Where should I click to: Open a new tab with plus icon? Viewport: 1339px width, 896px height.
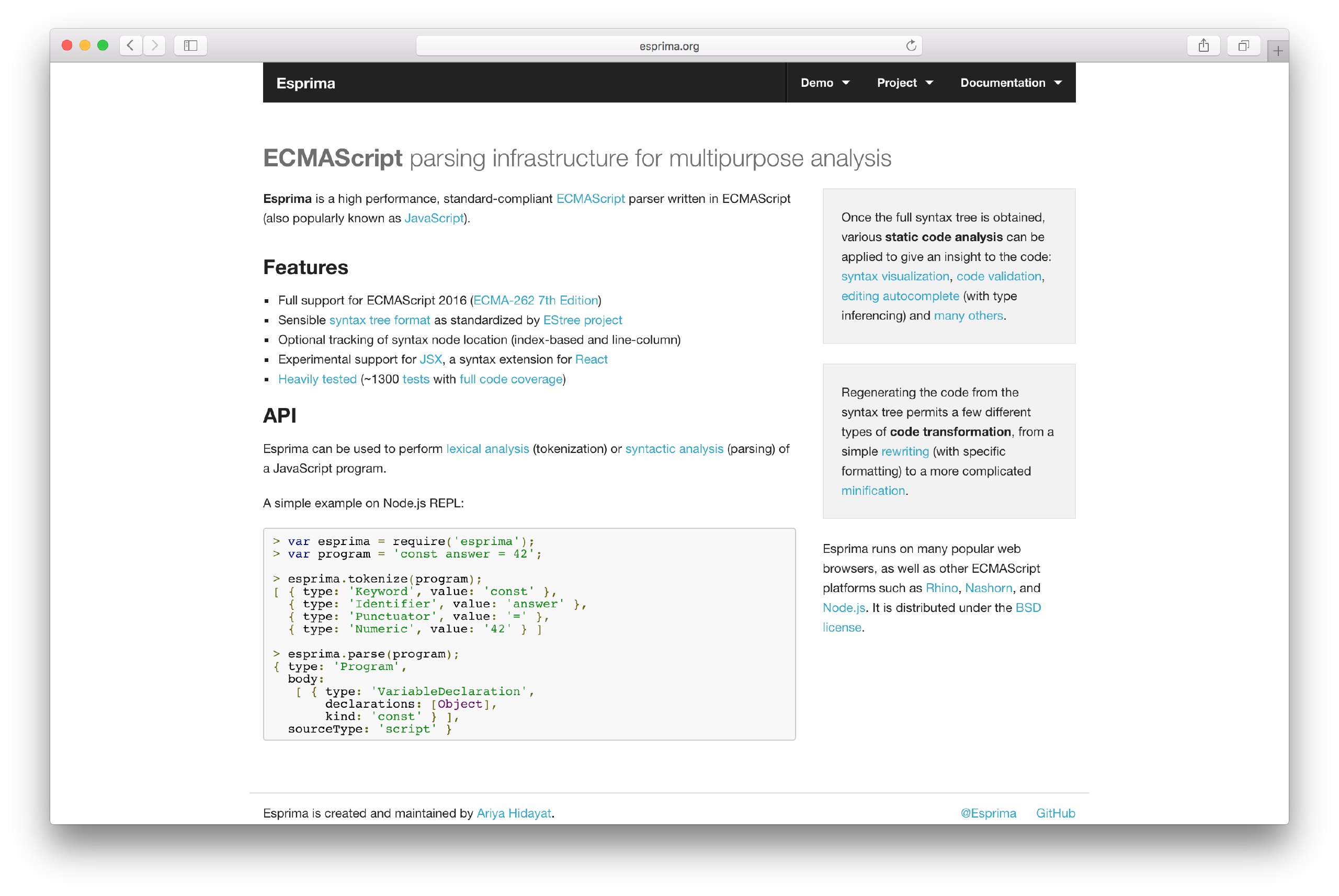(x=1278, y=51)
